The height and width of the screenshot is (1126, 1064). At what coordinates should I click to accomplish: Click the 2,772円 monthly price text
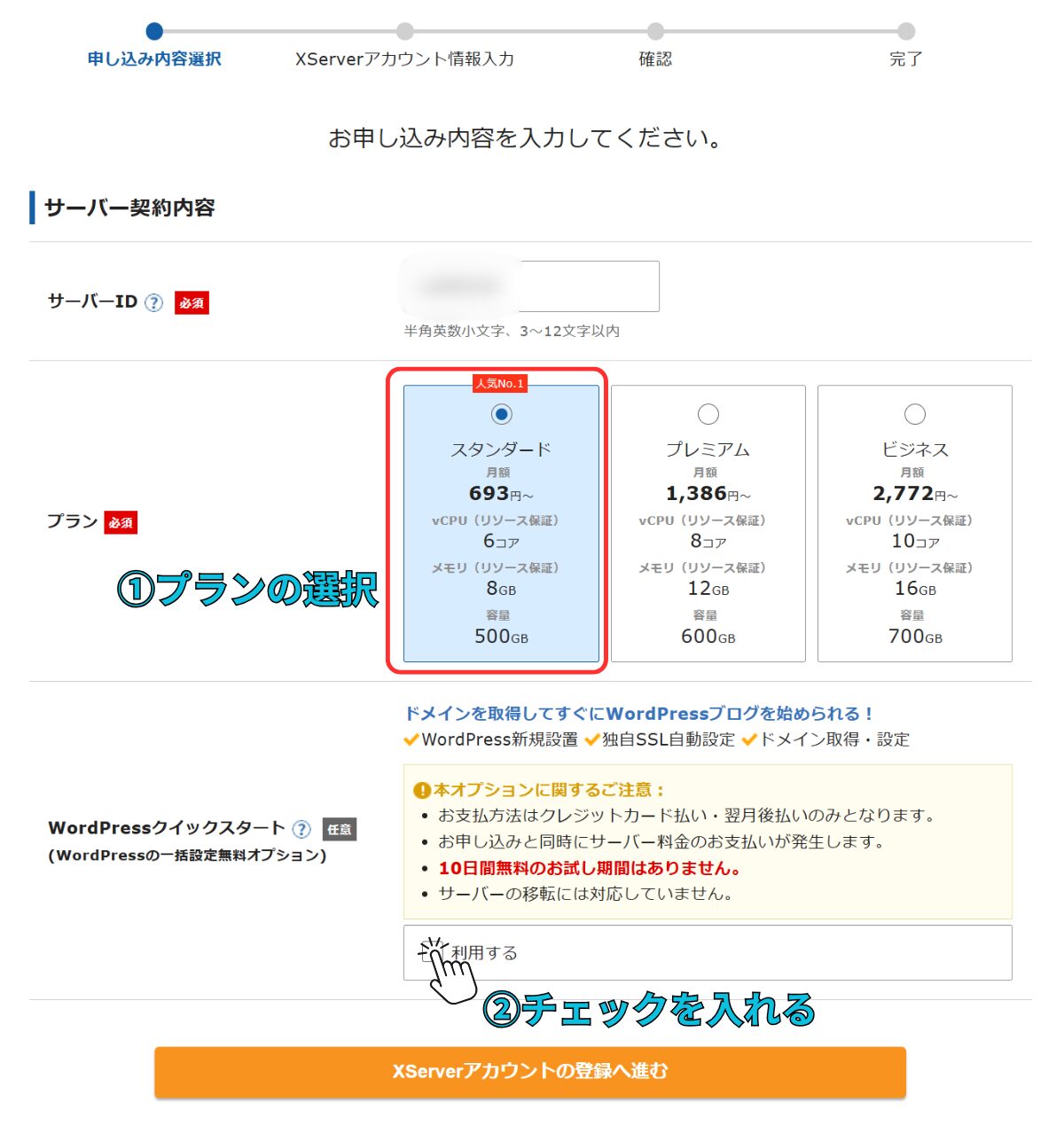[x=915, y=494]
